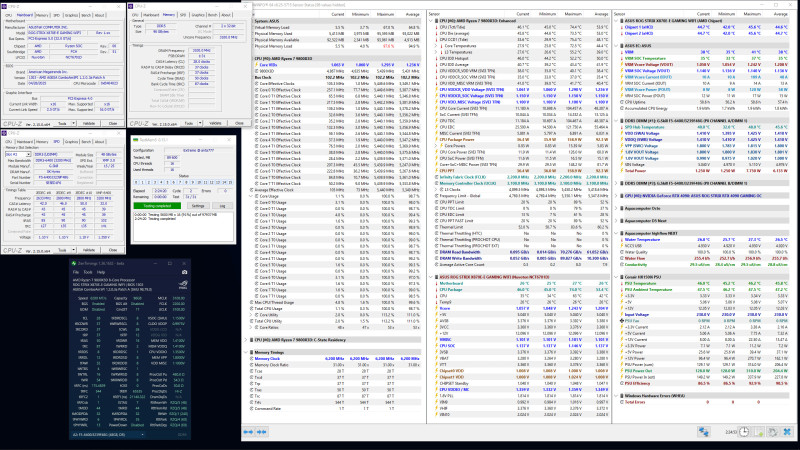
Task: Select DRAM Read Bandwidth sensor row
Action: [523, 252]
